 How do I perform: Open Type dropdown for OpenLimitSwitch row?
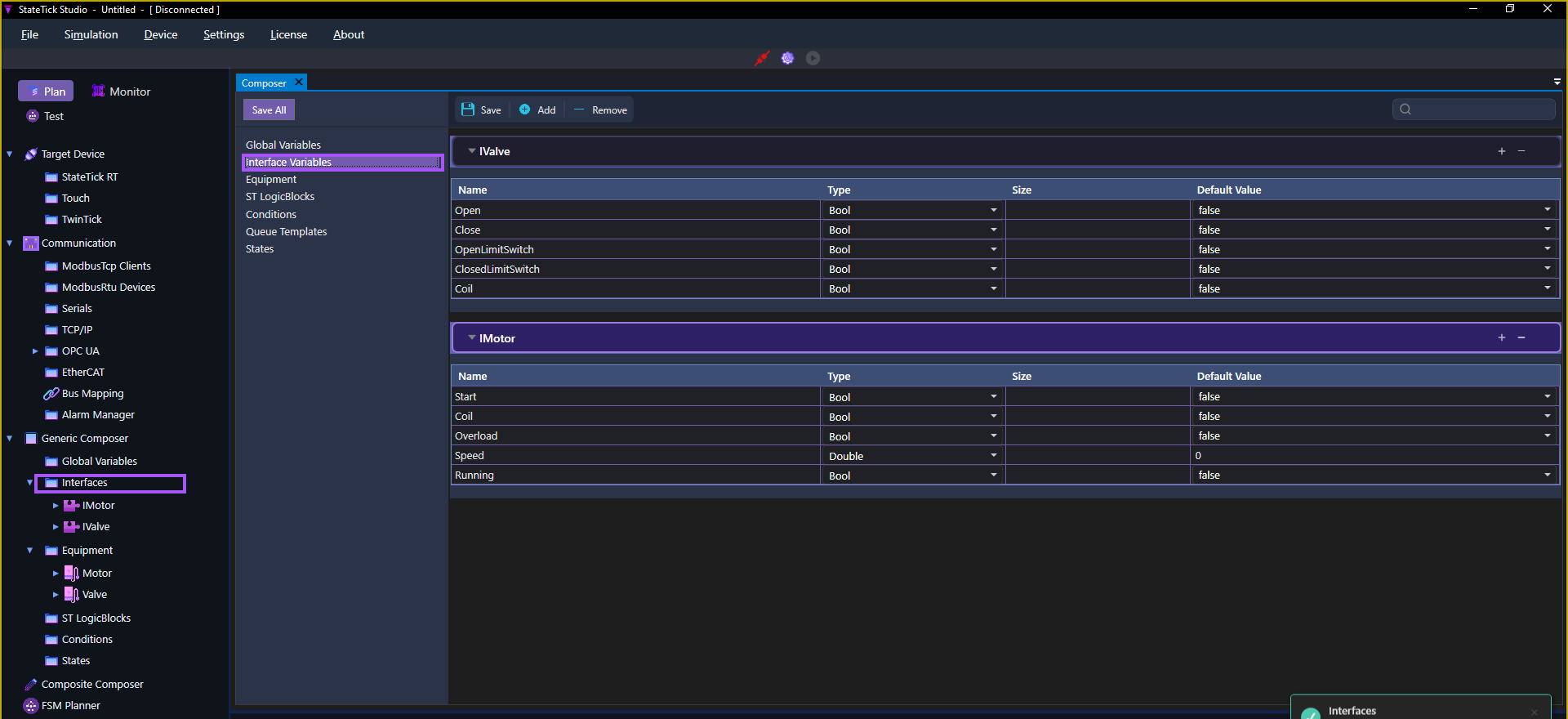(x=994, y=249)
